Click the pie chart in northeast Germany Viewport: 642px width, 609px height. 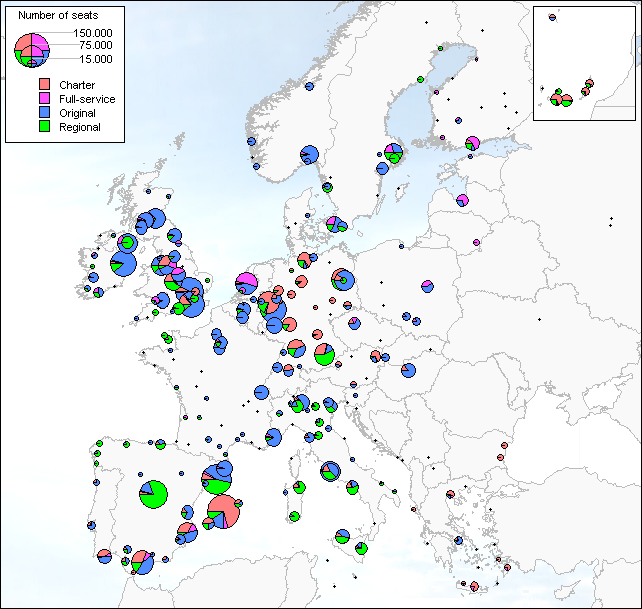342,281
